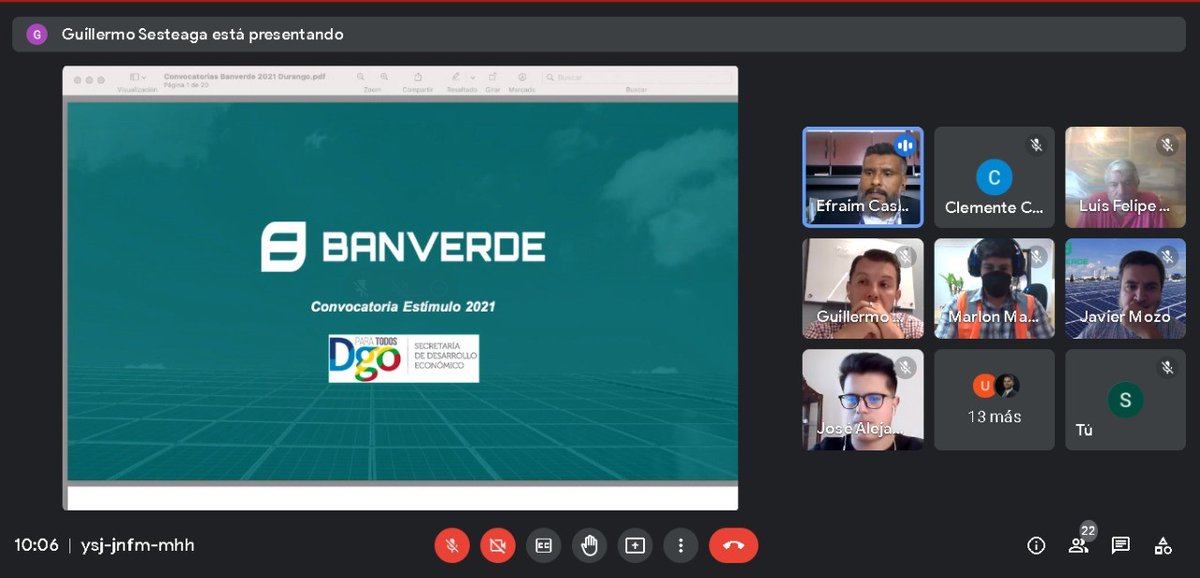Click the speaking indicator on Efraím's tile

pyautogui.click(x=905, y=146)
